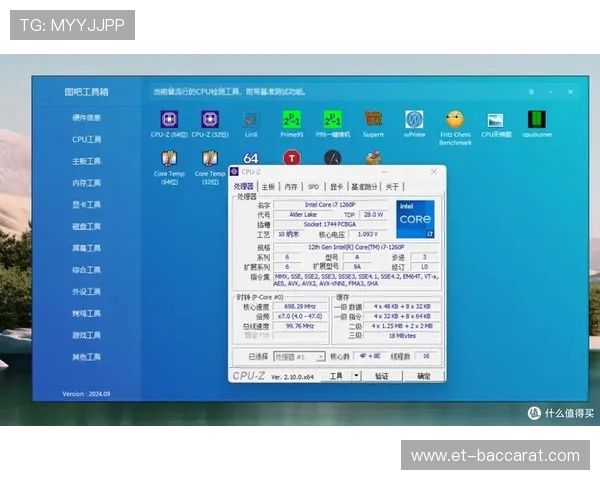
Task: Open the 烤鸡工具 sidebar category
Action: (x=86, y=314)
